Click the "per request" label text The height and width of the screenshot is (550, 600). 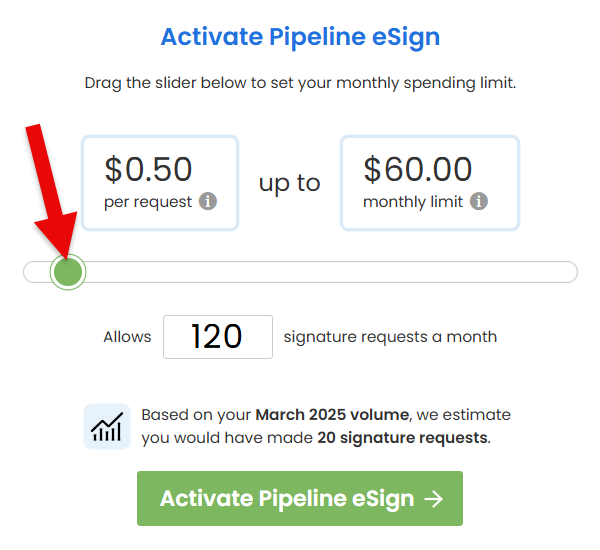coord(148,202)
